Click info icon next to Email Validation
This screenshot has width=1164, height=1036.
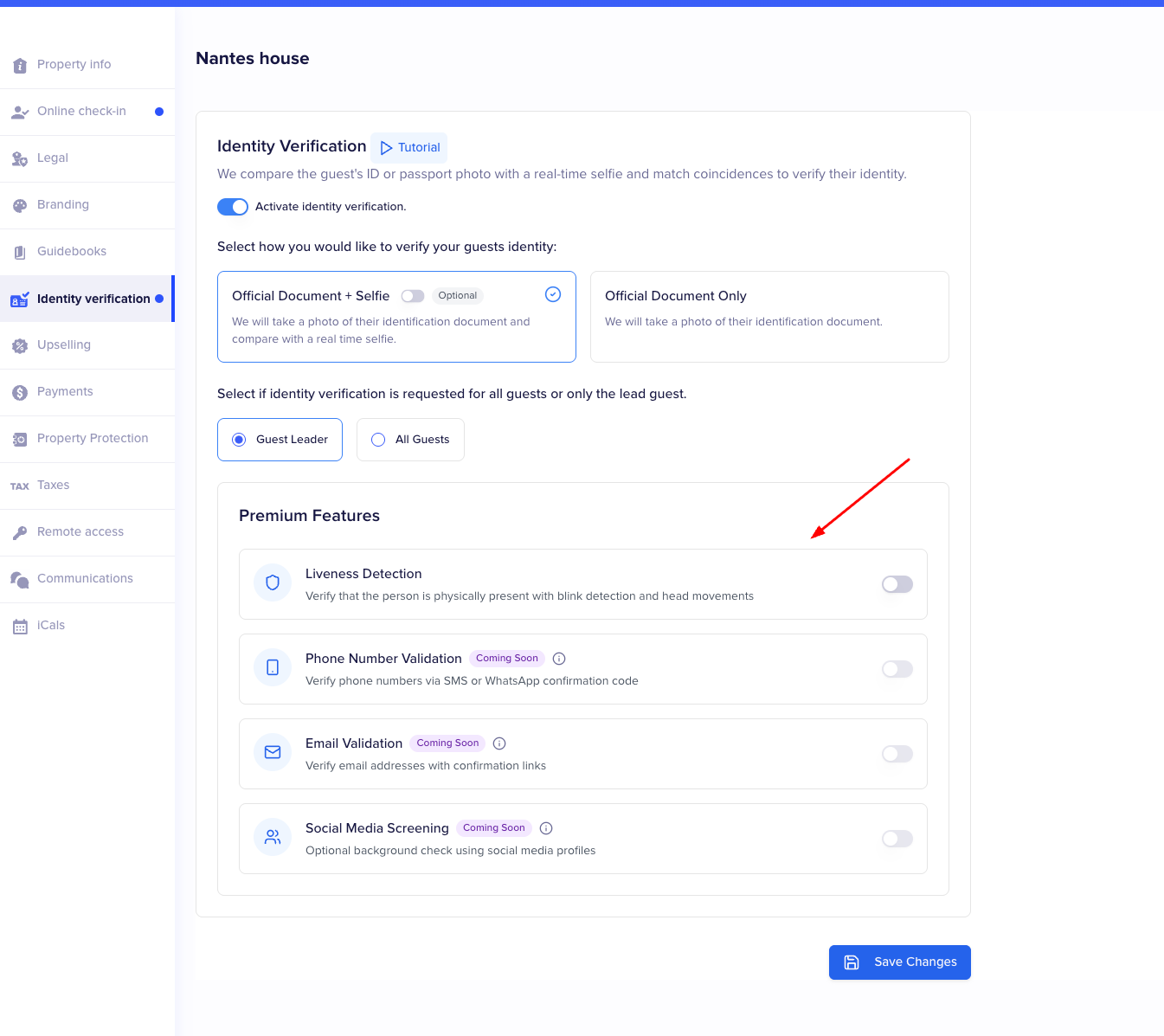[x=499, y=743]
